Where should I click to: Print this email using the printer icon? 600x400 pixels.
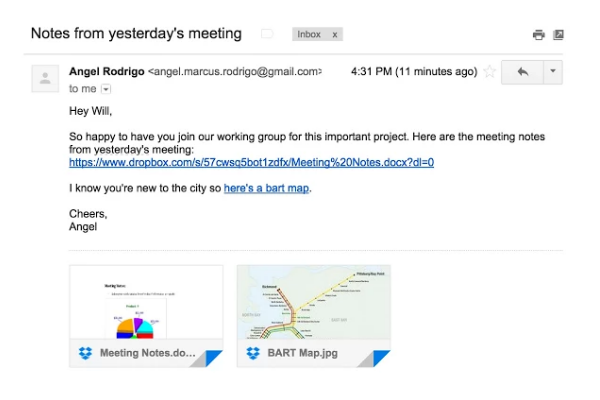point(539,35)
